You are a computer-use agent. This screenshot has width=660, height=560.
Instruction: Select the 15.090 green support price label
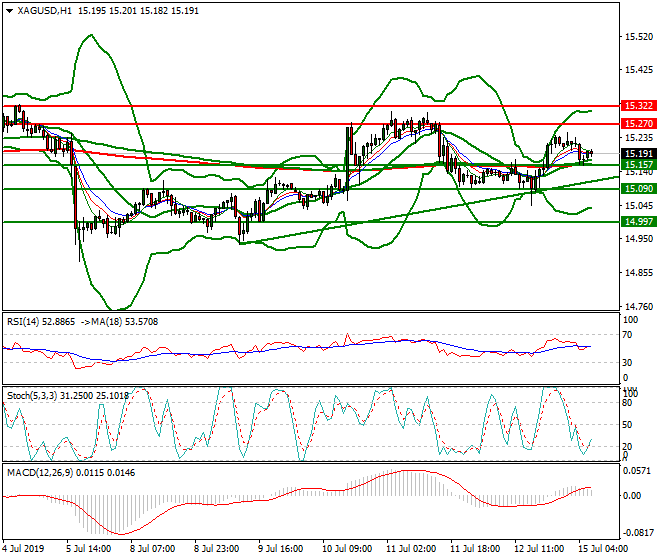pos(639,189)
